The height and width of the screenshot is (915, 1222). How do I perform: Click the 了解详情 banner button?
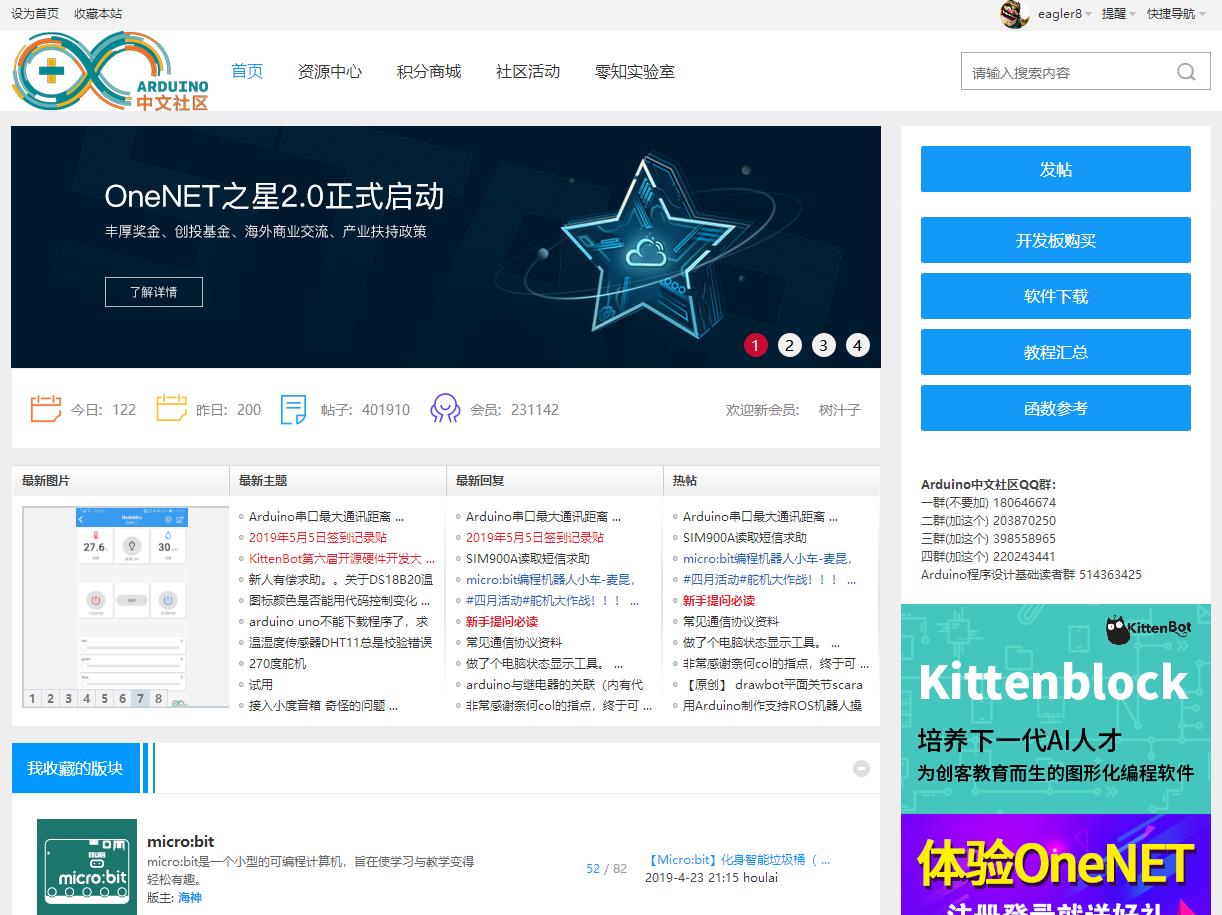[154, 292]
